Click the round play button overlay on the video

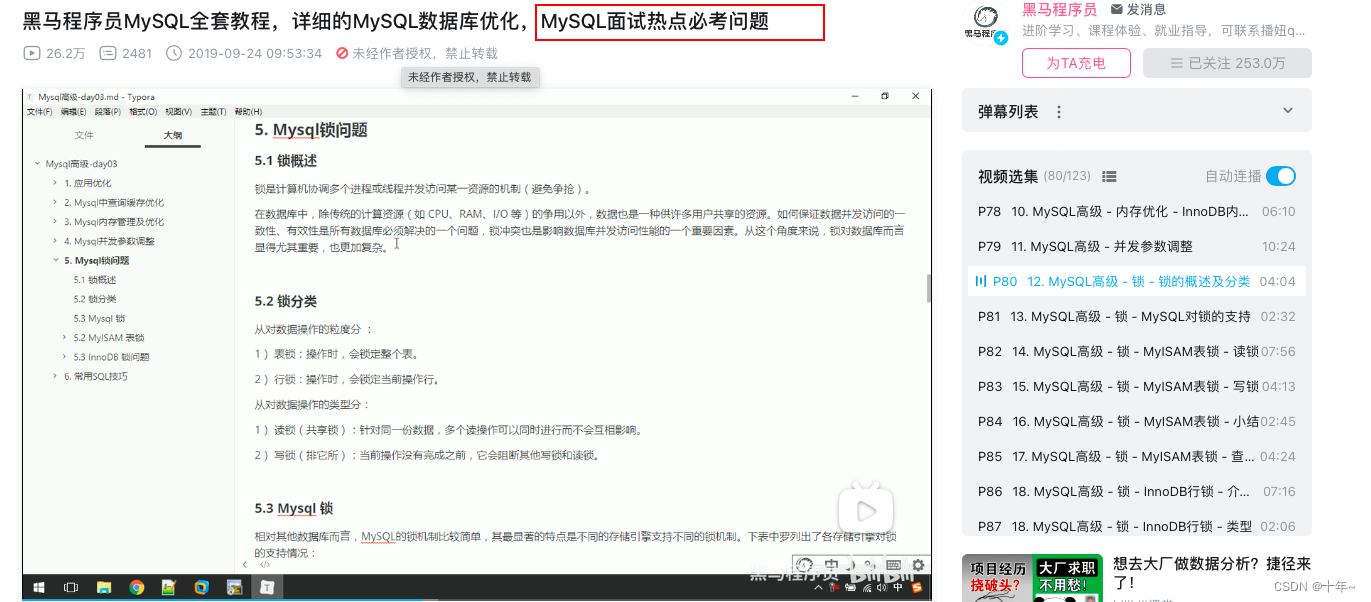click(865, 510)
